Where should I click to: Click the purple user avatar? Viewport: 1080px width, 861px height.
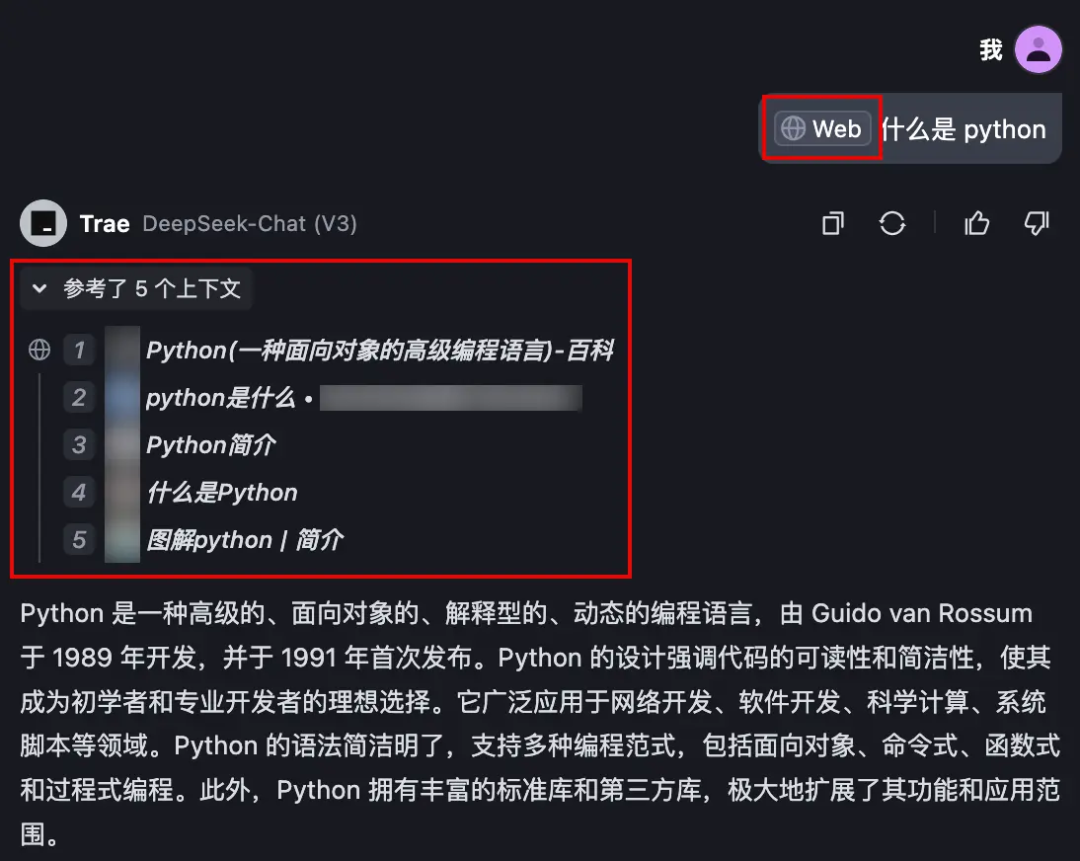pos(1038,50)
